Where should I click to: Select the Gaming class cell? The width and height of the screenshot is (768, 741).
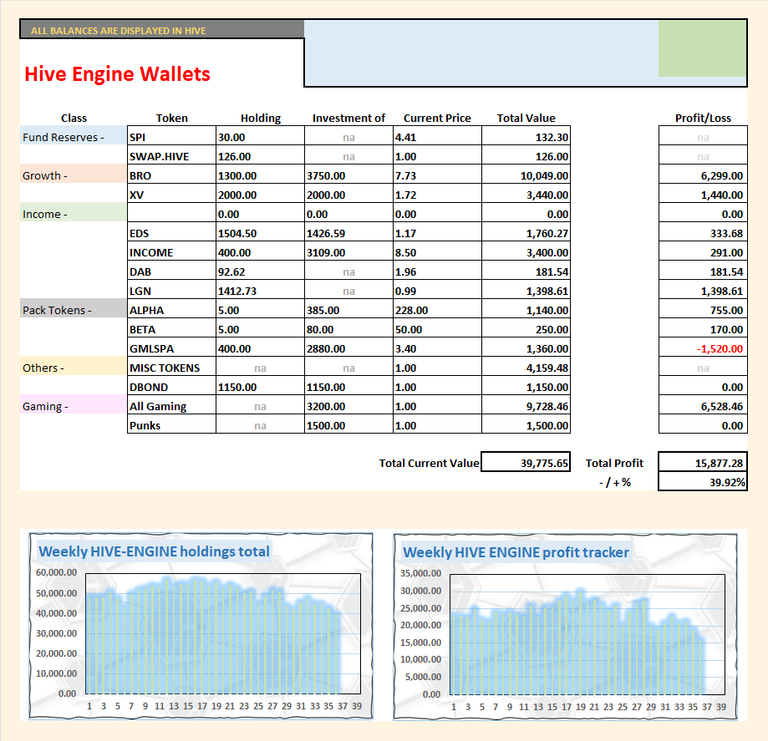[x=73, y=406]
